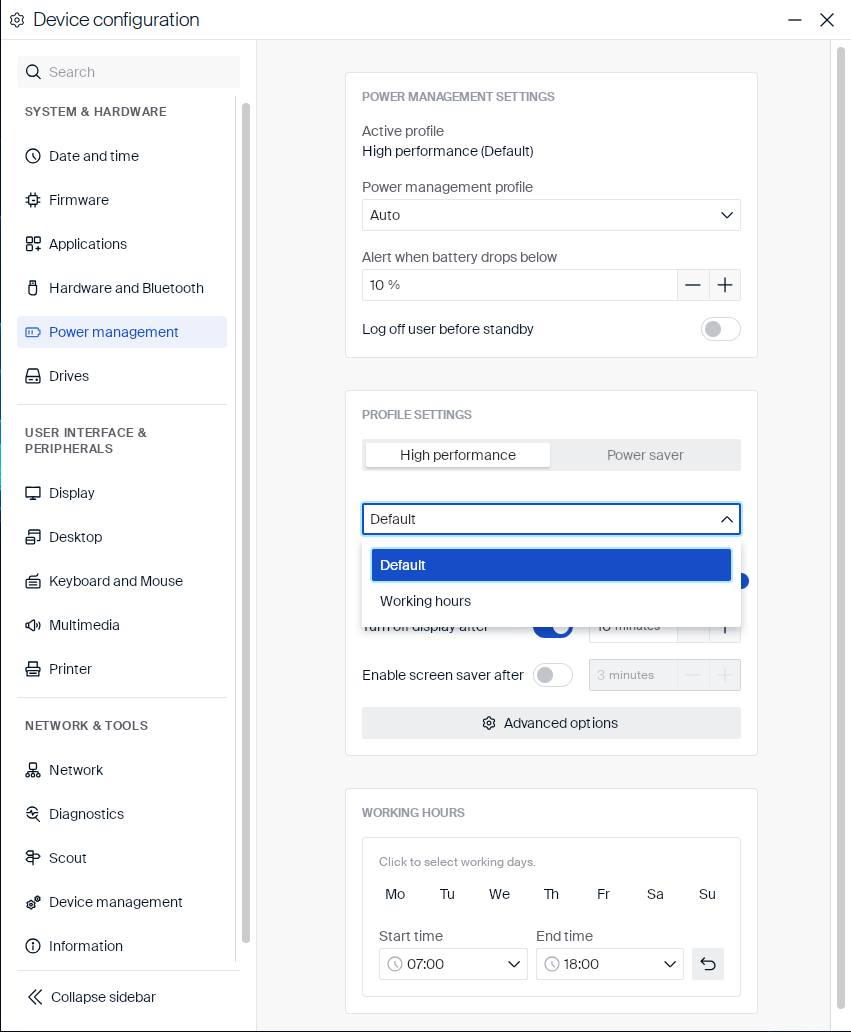Viewport: 851px width, 1032px height.
Task: Click the main panel vertical scrollbar
Action: pos(840,528)
